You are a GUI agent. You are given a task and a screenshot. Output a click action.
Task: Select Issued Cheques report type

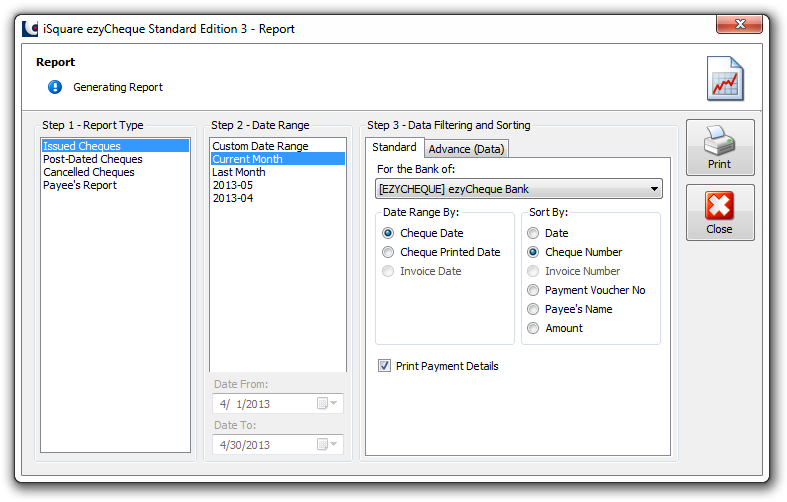[115, 146]
